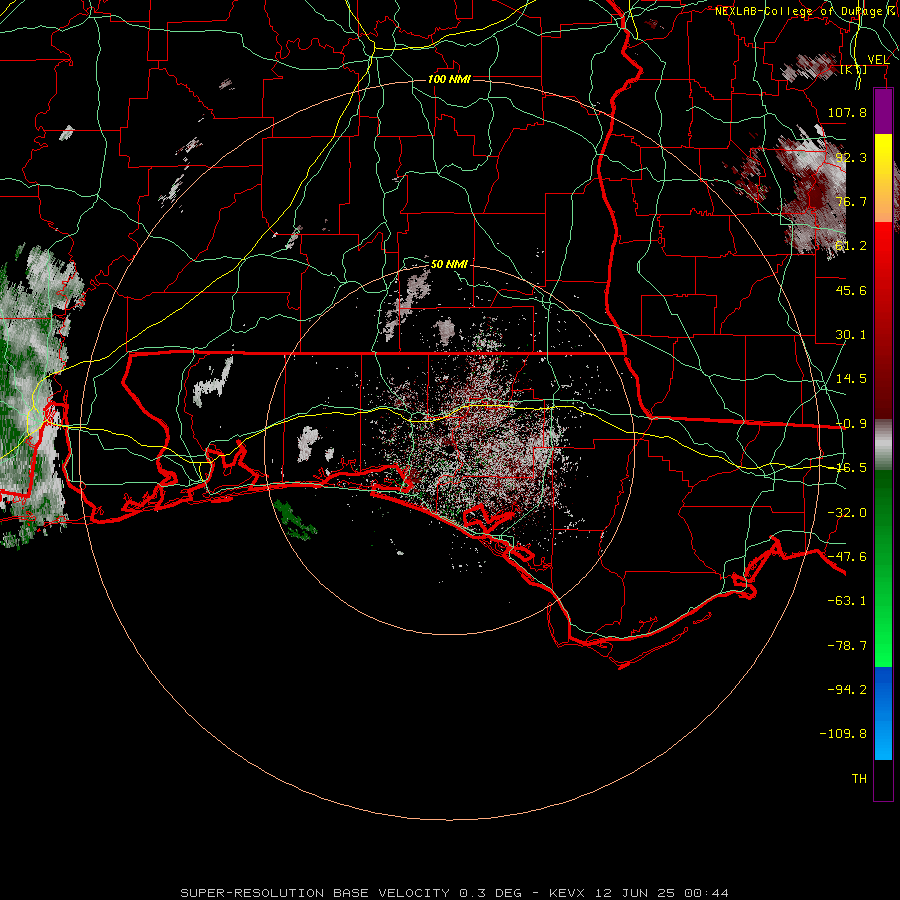Image resolution: width=900 pixels, height=900 pixels.
Task: Click the purple segment of the color bar
Action: [883, 112]
